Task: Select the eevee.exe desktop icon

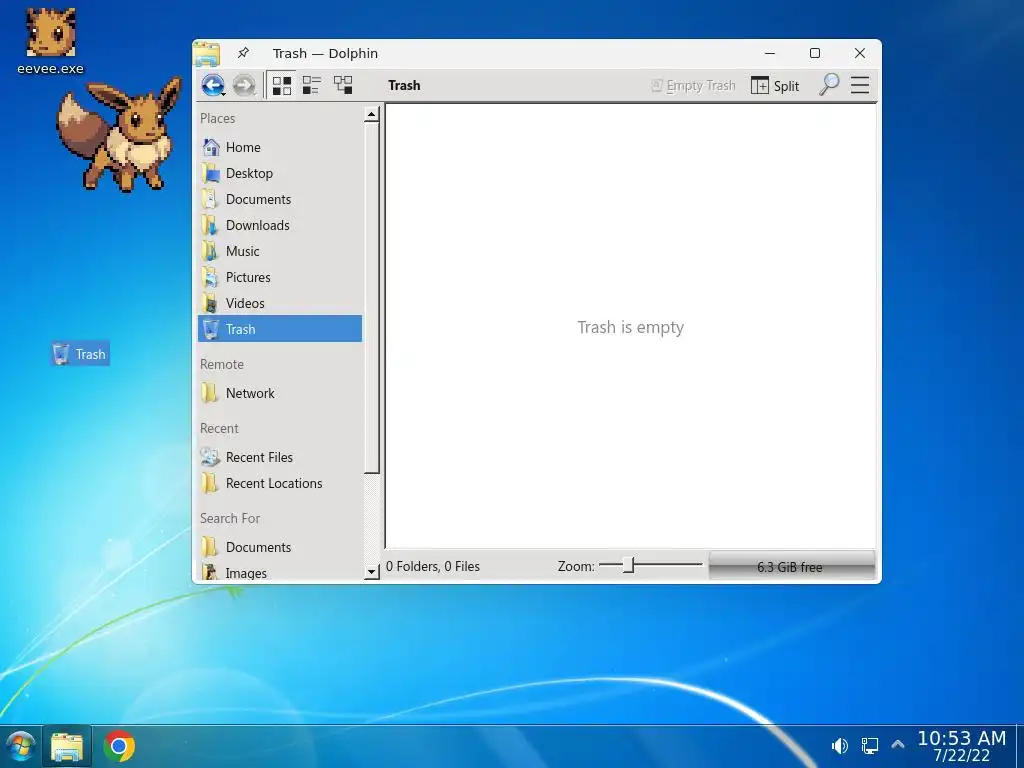Action: (x=50, y=40)
